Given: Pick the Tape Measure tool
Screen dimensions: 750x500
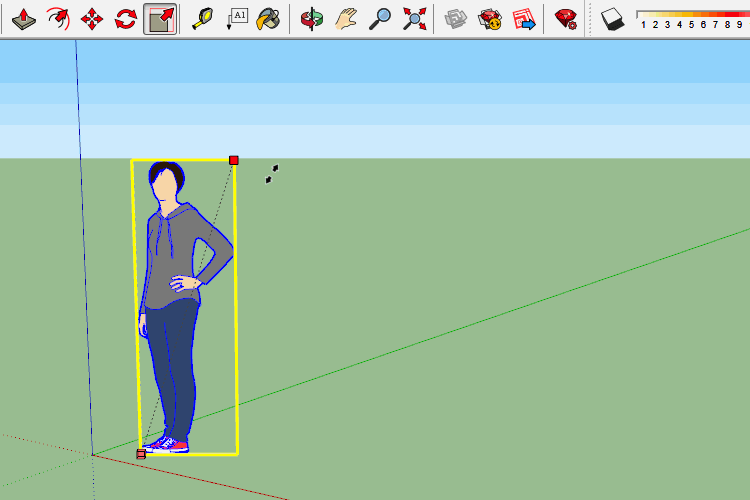Looking at the screenshot, I should pyautogui.click(x=203, y=18).
